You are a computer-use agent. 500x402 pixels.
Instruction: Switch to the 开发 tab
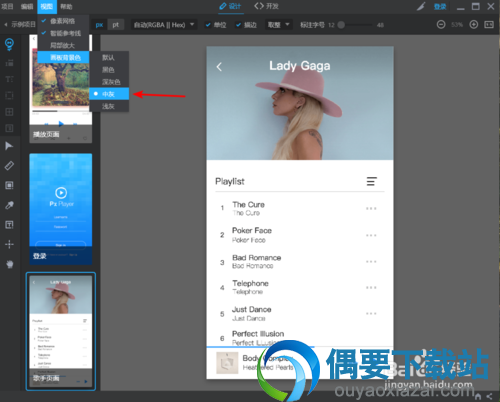pyautogui.click(x=266, y=6)
